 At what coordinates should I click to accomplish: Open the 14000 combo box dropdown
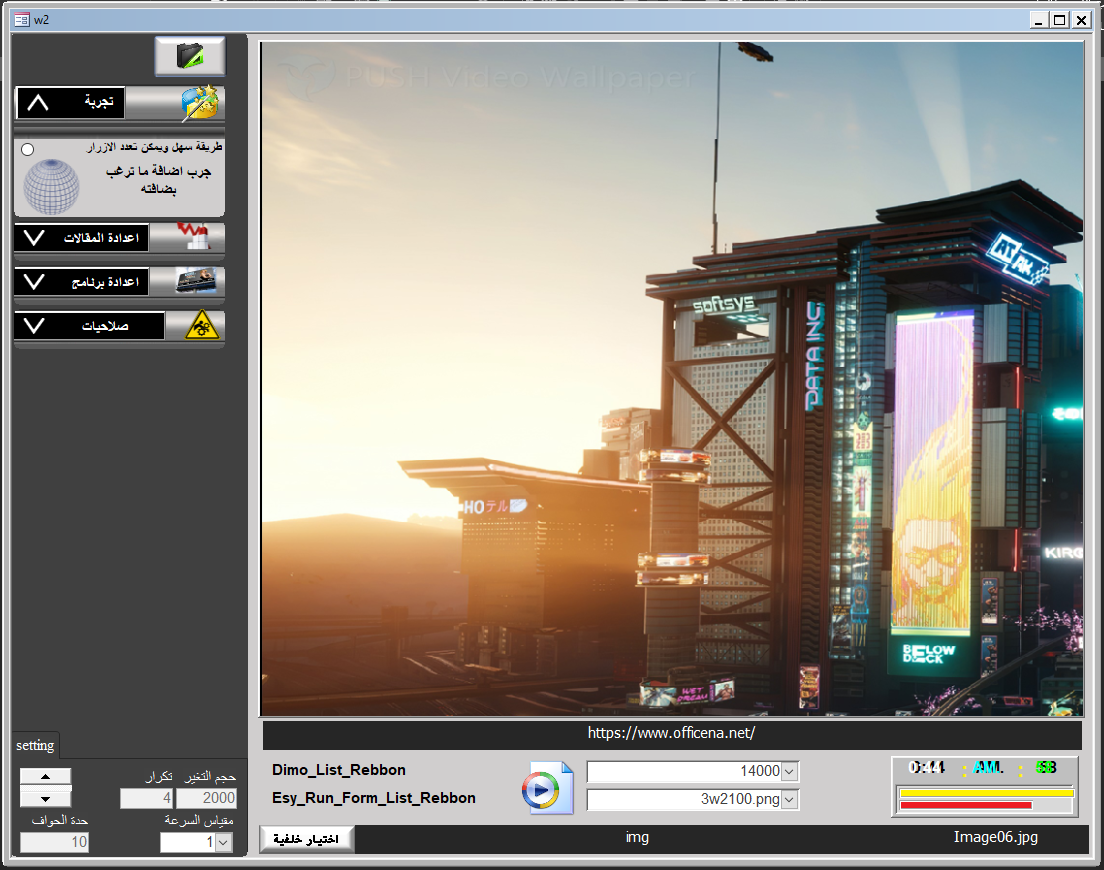(789, 771)
